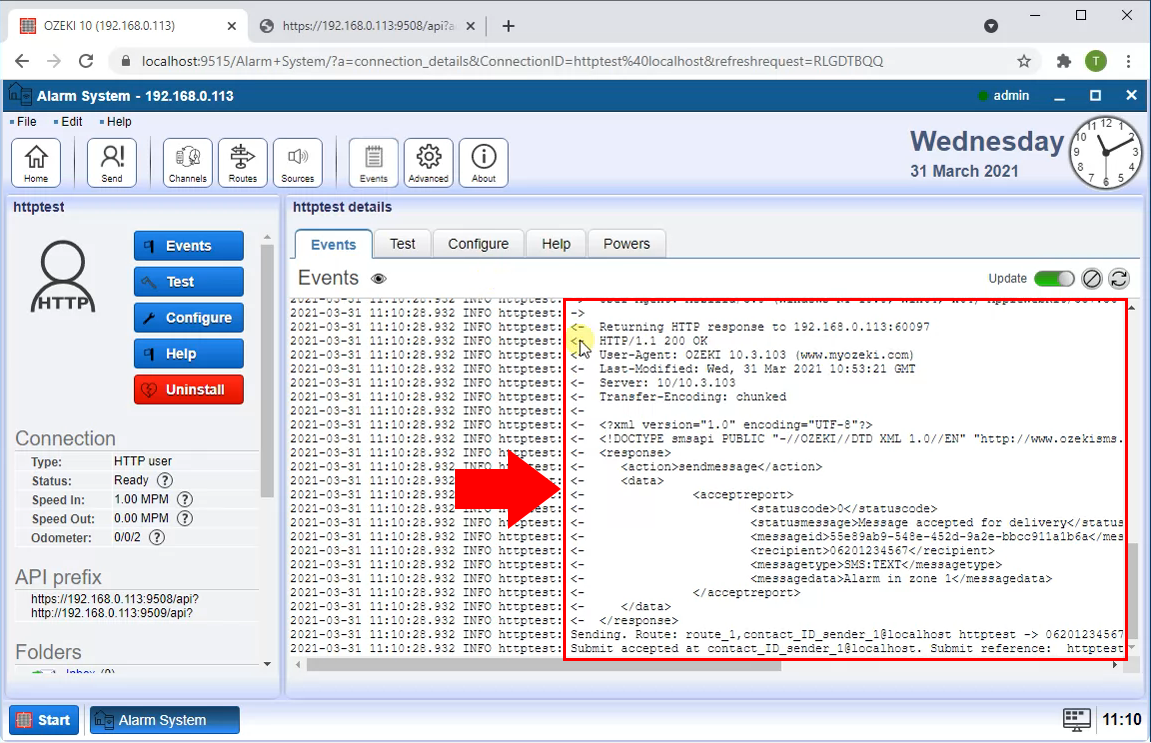Switch to the Powers tab
Viewport: 1151px width, 743px height.
coord(626,244)
